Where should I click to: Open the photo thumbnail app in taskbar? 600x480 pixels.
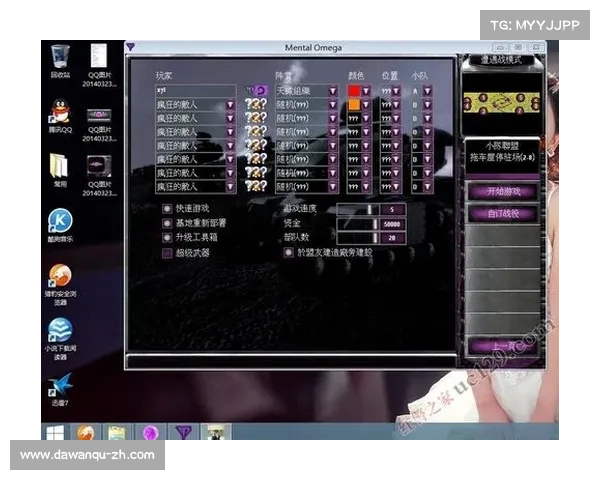pos(215,433)
